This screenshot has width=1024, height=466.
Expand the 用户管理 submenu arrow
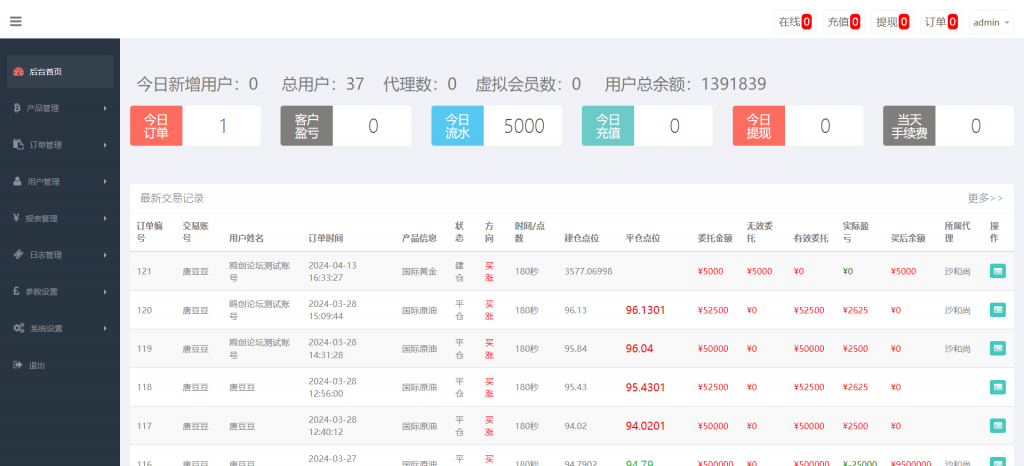[105, 181]
